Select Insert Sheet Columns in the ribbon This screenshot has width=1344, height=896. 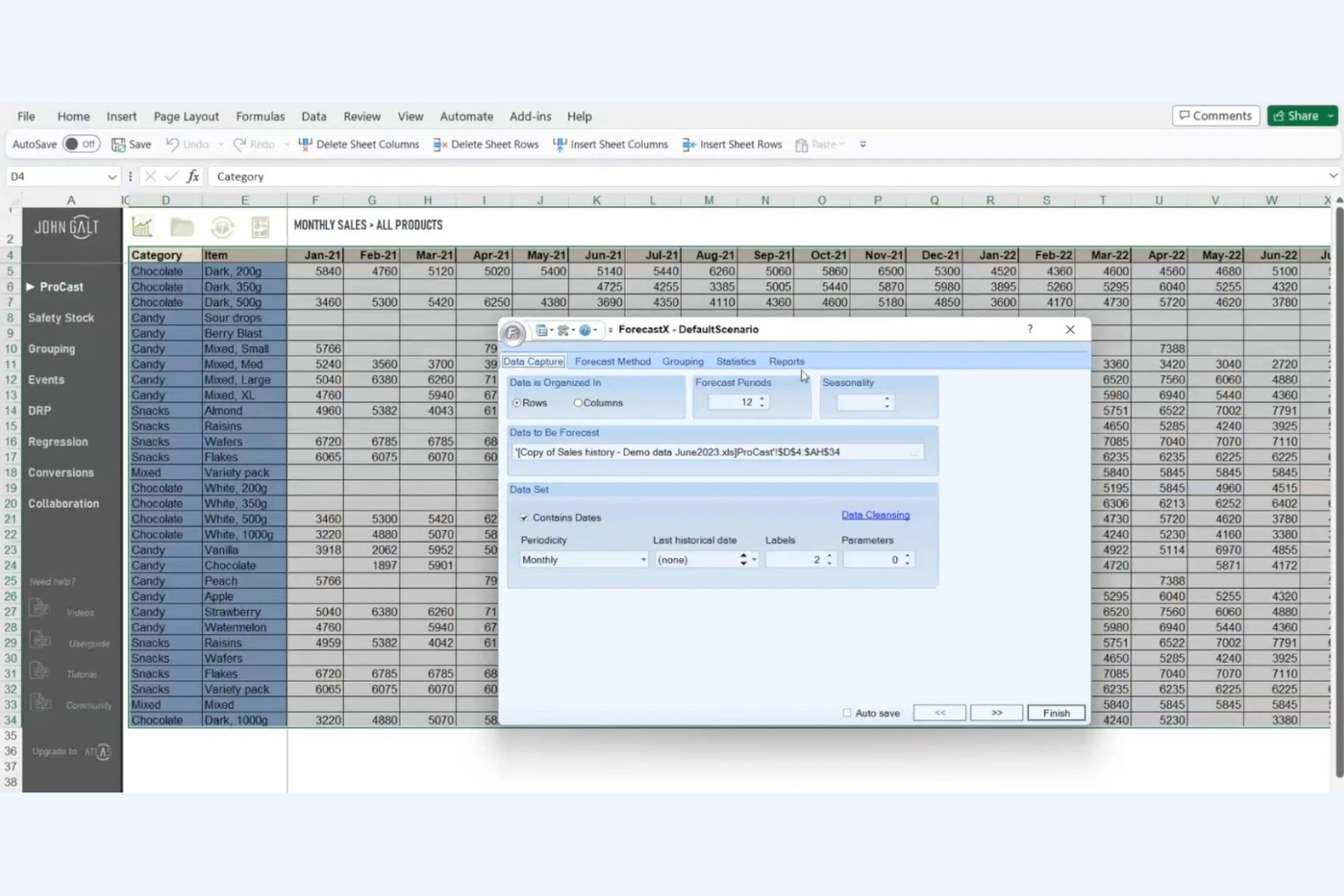(x=610, y=144)
